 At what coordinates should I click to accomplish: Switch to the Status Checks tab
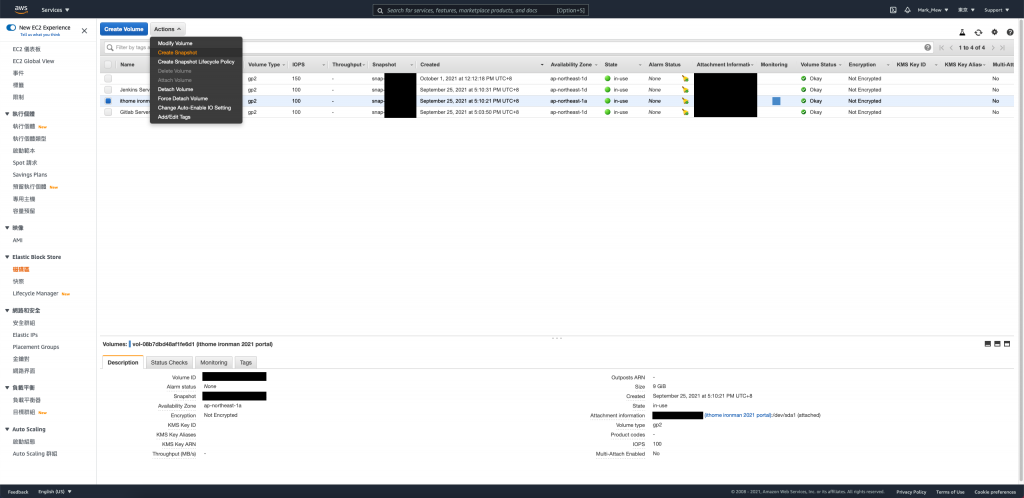(x=169, y=362)
